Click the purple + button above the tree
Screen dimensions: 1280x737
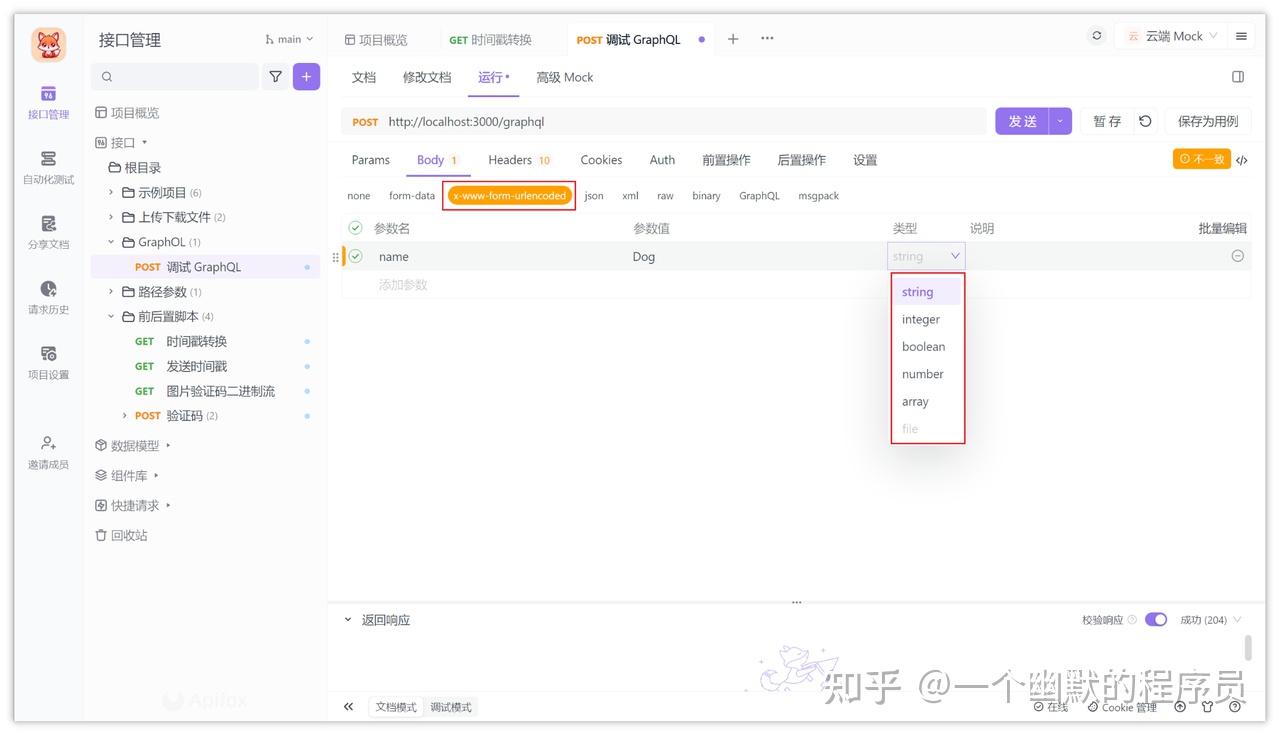pyautogui.click(x=306, y=76)
